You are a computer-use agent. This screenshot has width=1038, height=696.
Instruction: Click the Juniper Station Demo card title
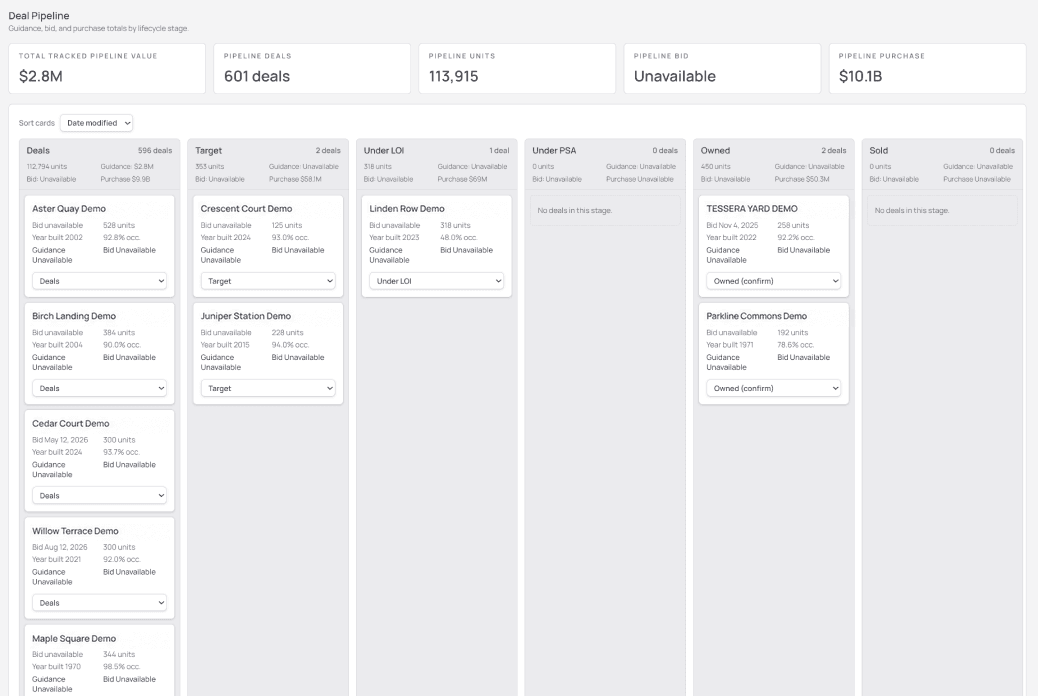(x=246, y=316)
